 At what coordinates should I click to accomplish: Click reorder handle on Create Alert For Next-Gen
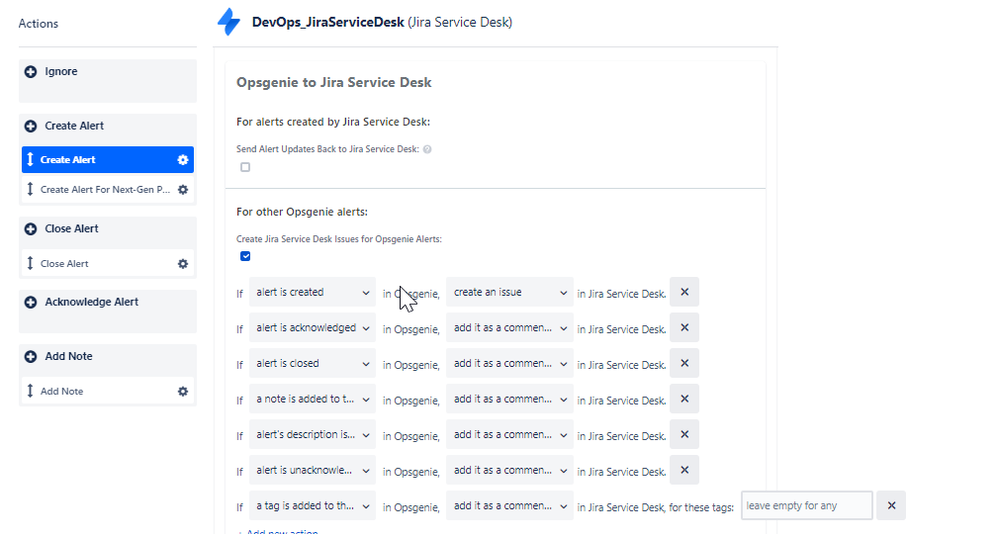click(x=30, y=189)
